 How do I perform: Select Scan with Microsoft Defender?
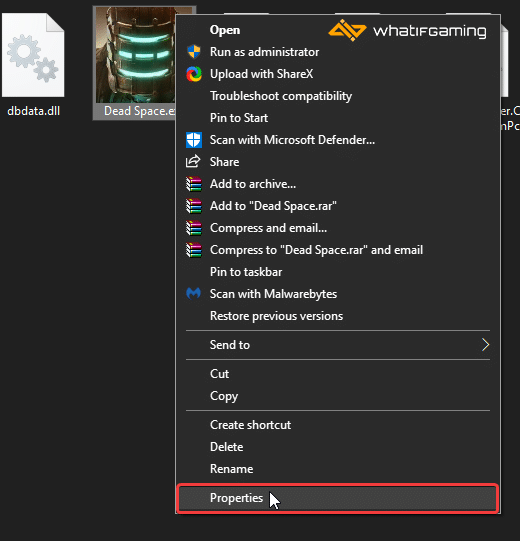click(338, 140)
